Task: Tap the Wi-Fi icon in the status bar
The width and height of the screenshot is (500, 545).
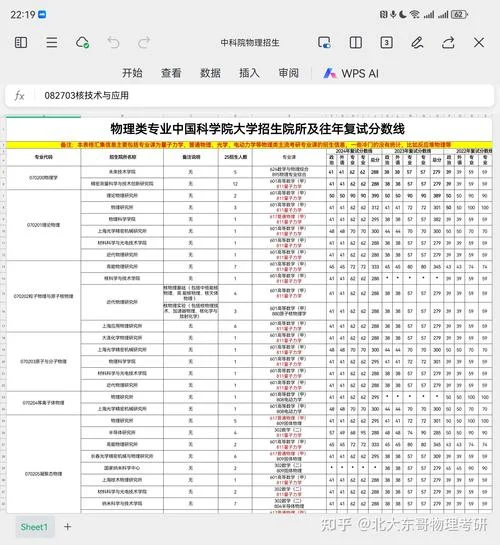Action: click(x=414, y=15)
